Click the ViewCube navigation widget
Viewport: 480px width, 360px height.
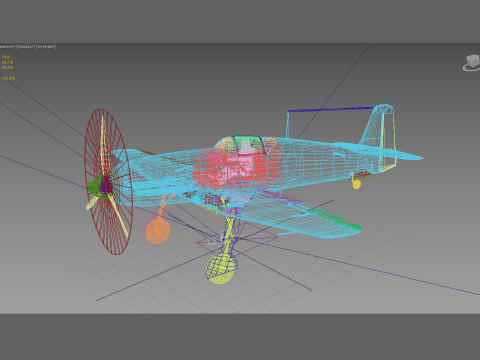[x=471, y=63]
